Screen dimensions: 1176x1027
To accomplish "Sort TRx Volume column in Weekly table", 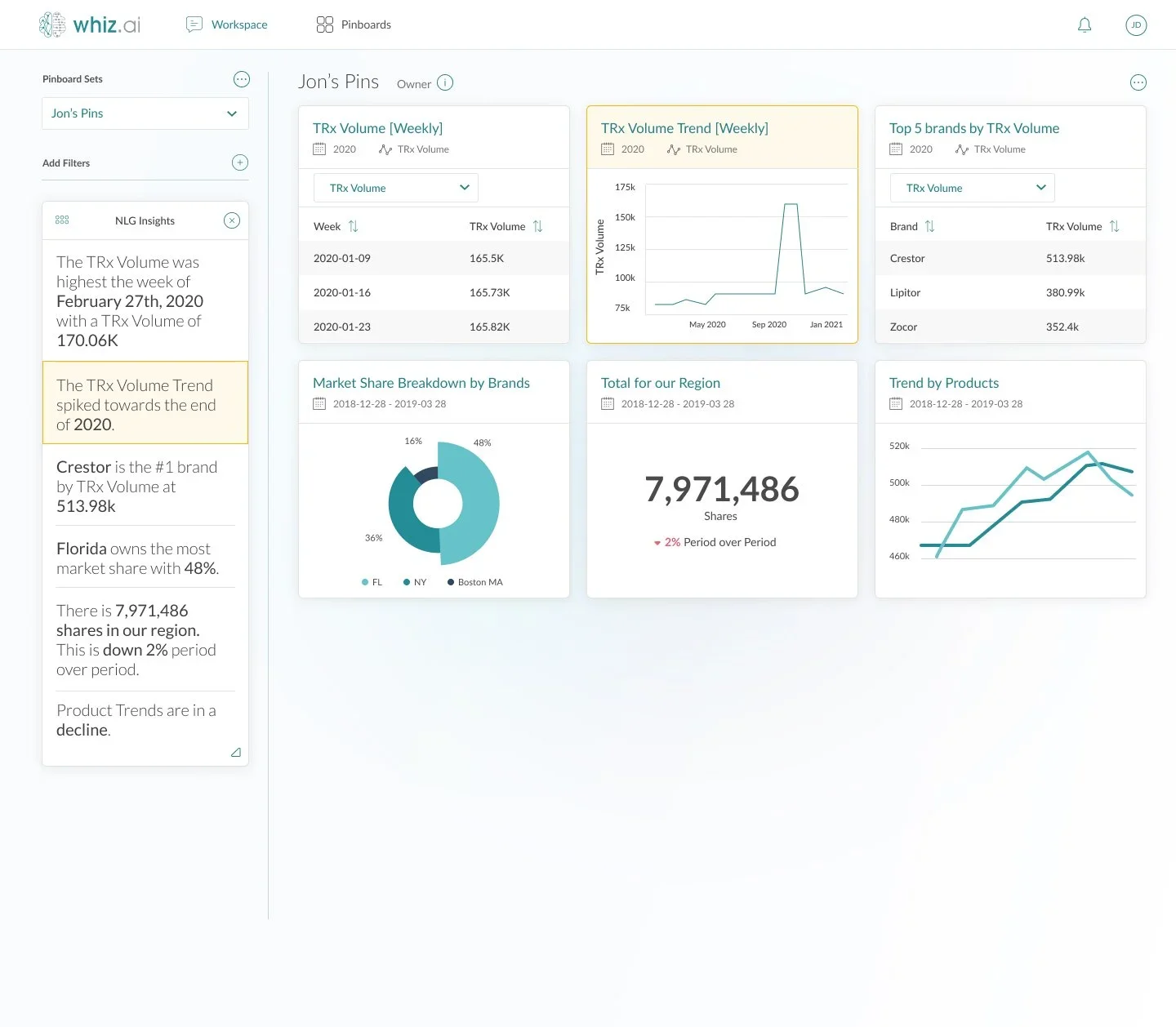I will (x=538, y=226).
